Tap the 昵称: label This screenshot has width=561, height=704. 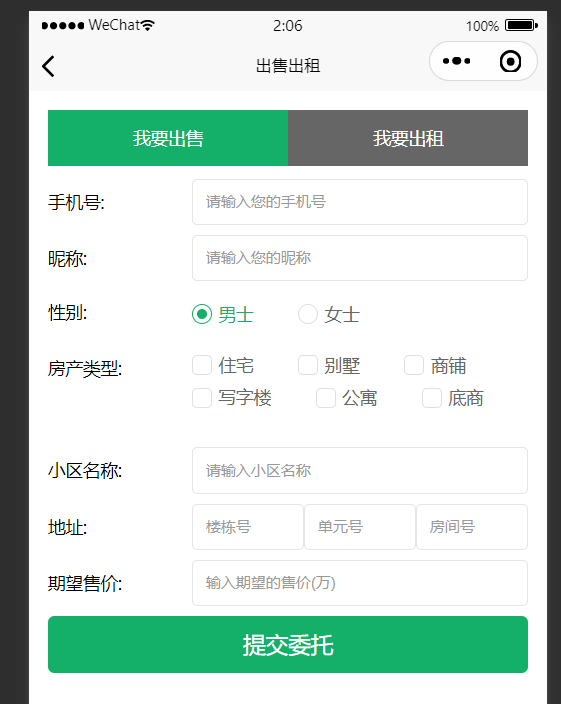pos(67,259)
